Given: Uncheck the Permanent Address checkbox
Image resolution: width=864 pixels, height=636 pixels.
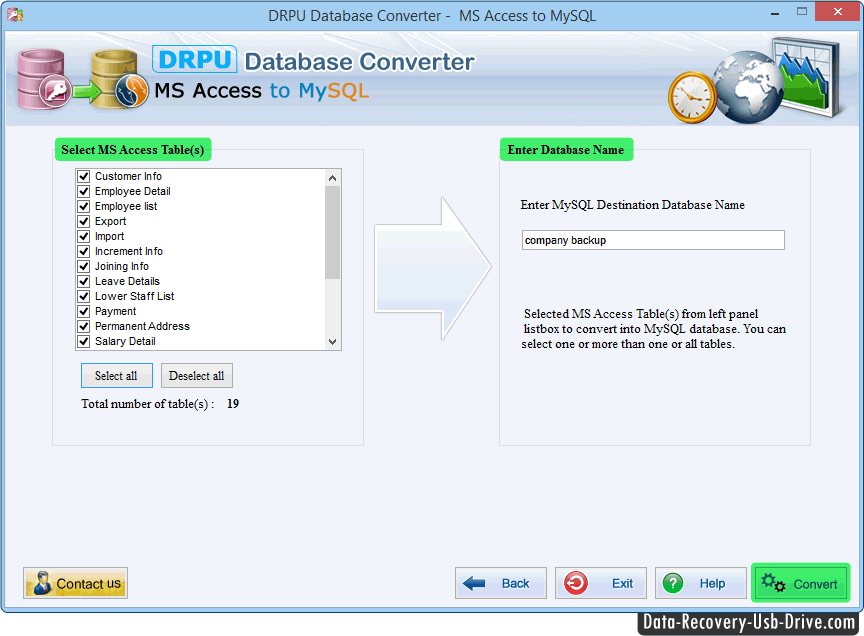Looking at the screenshot, I should tap(84, 326).
